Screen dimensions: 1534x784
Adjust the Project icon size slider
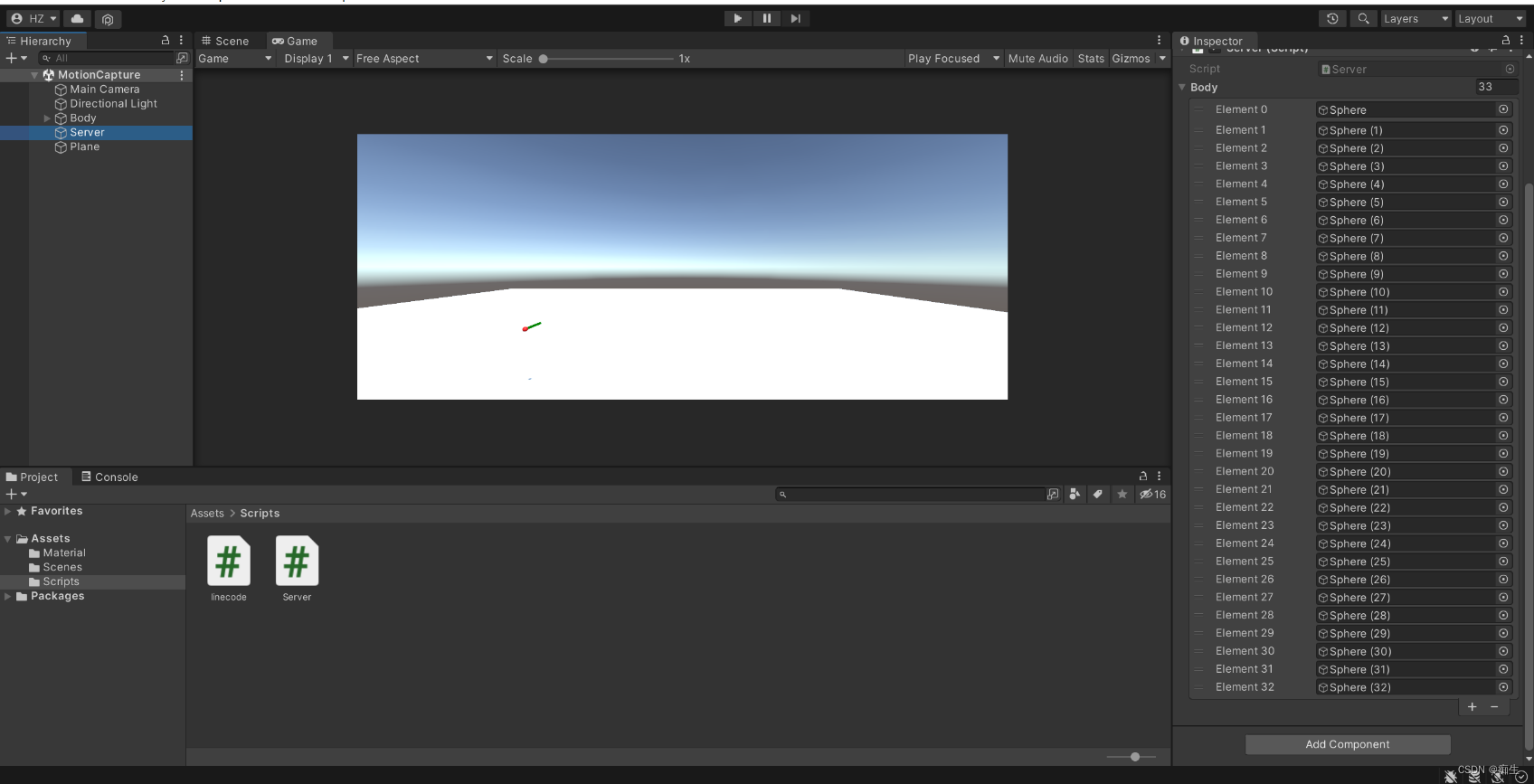(x=1131, y=757)
